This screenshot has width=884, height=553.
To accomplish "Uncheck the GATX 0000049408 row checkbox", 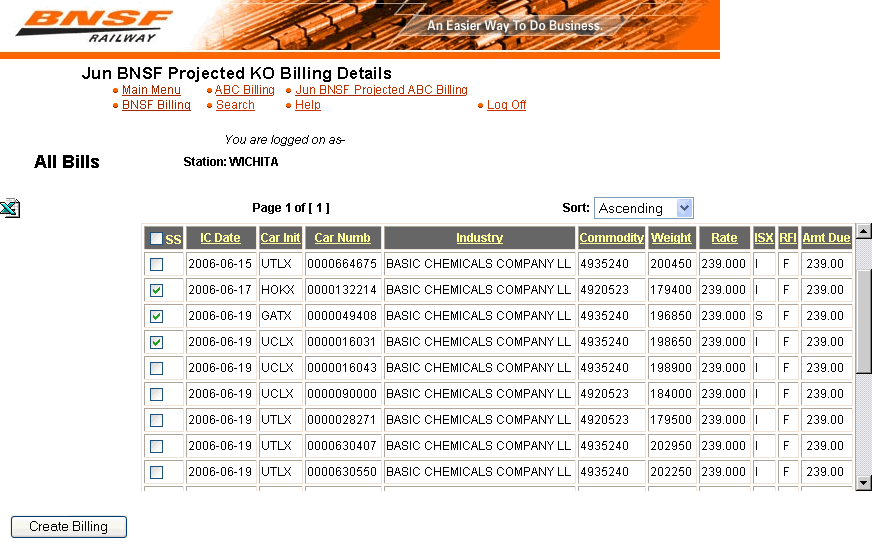I will coord(157,316).
